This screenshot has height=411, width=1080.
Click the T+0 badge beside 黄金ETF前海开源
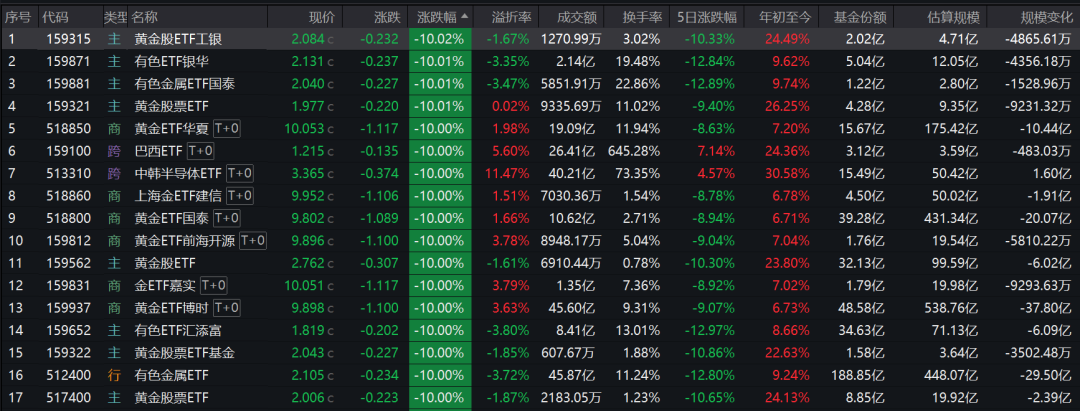pyautogui.click(x=252, y=240)
